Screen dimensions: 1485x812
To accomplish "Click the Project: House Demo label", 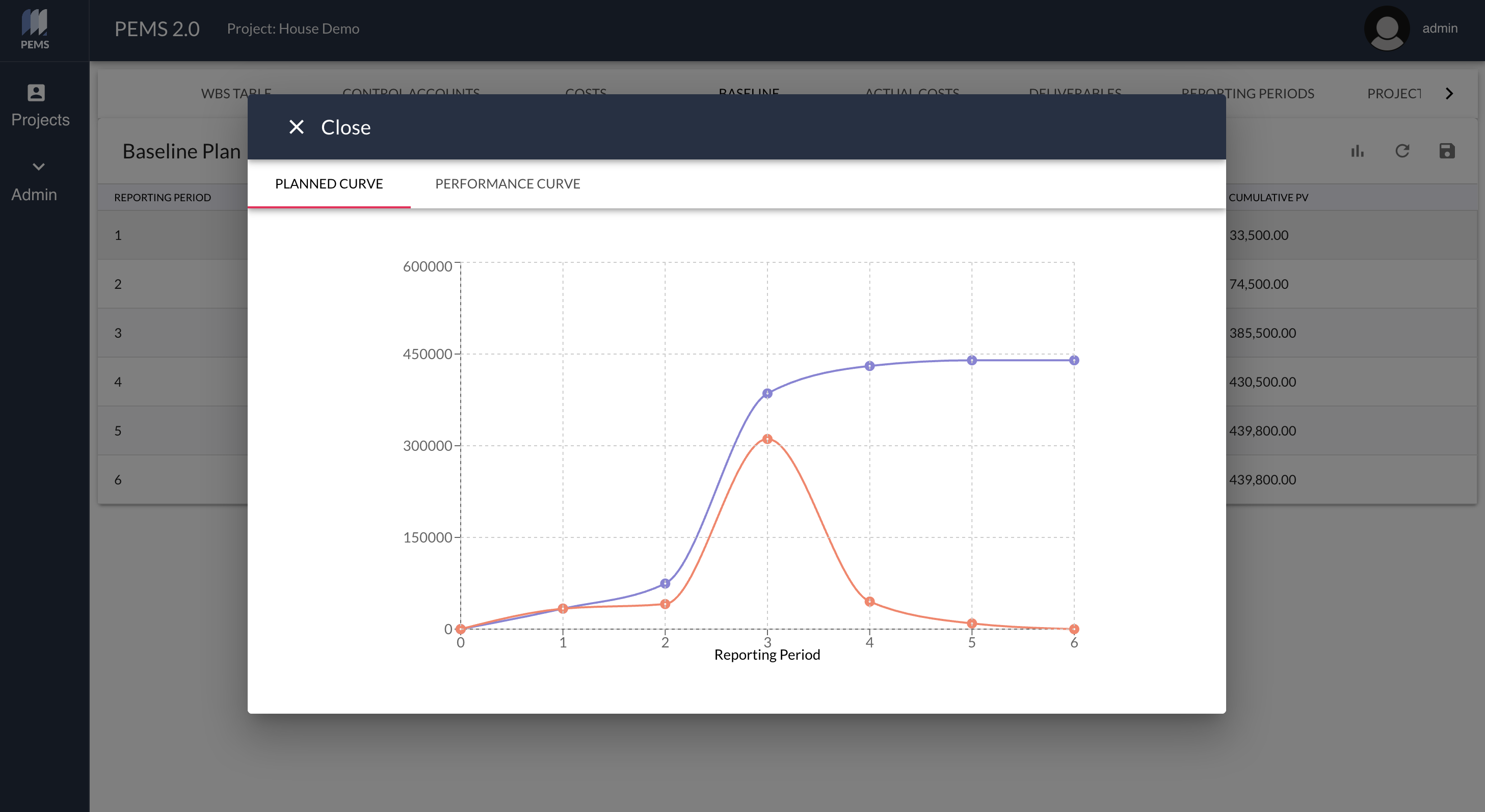I will pyautogui.click(x=293, y=29).
